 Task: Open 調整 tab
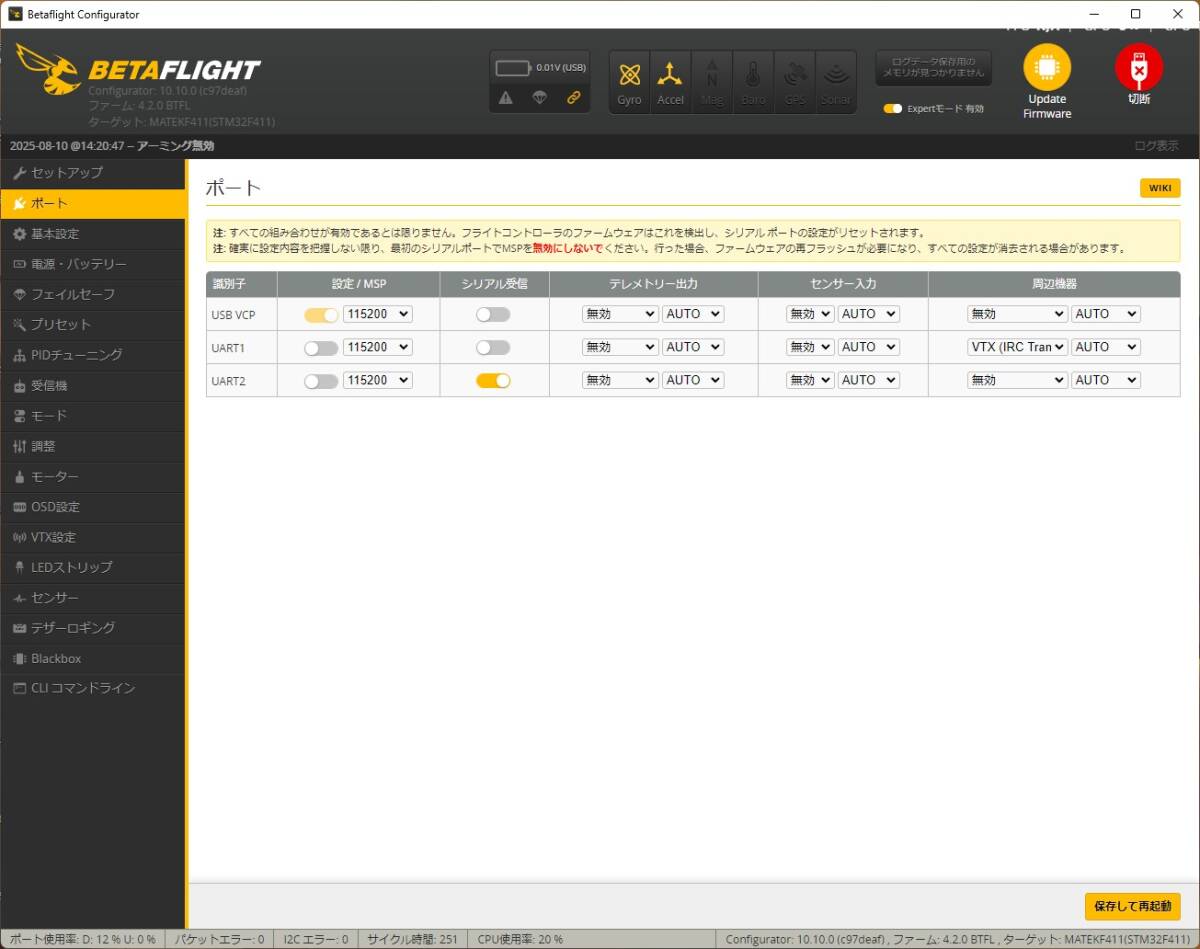93,446
